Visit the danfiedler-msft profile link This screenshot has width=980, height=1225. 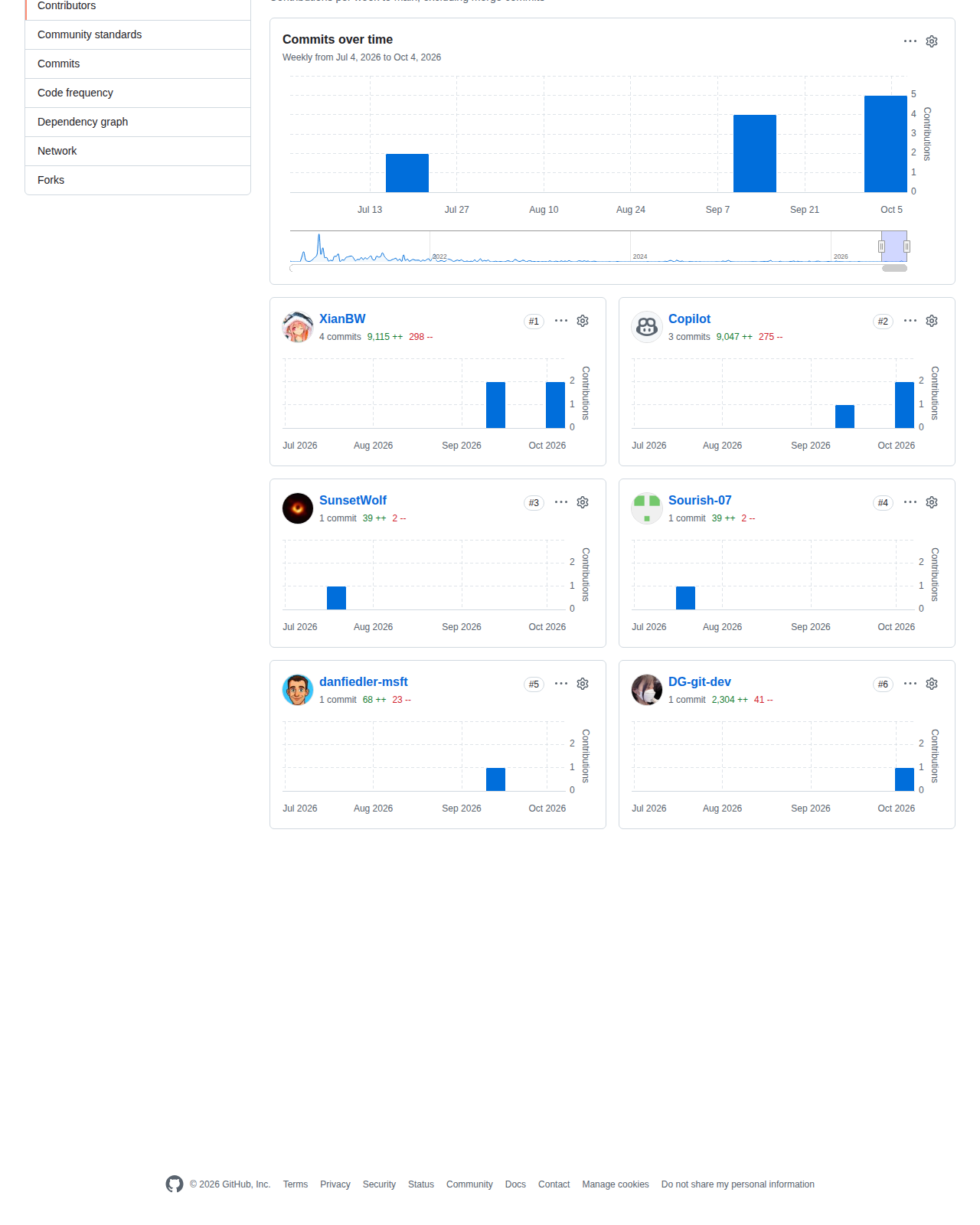[x=364, y=682]
